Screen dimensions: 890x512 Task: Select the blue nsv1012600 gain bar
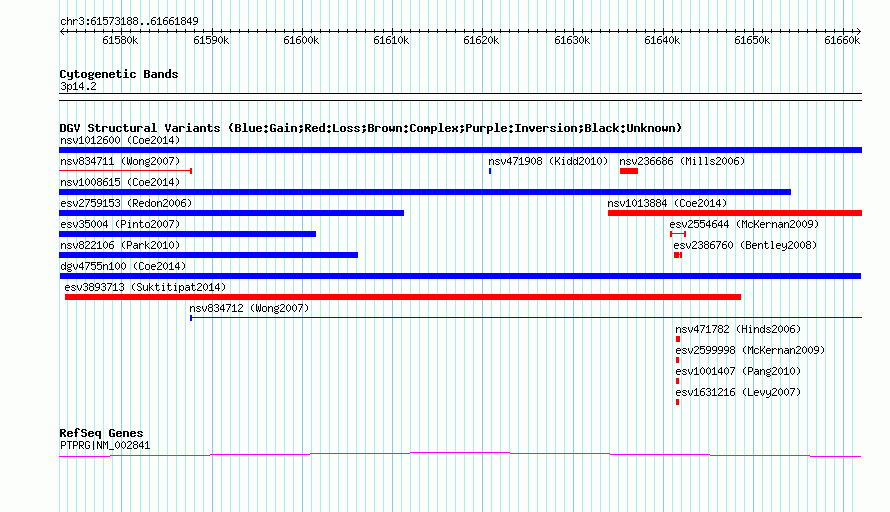click(x=460, y=150)
